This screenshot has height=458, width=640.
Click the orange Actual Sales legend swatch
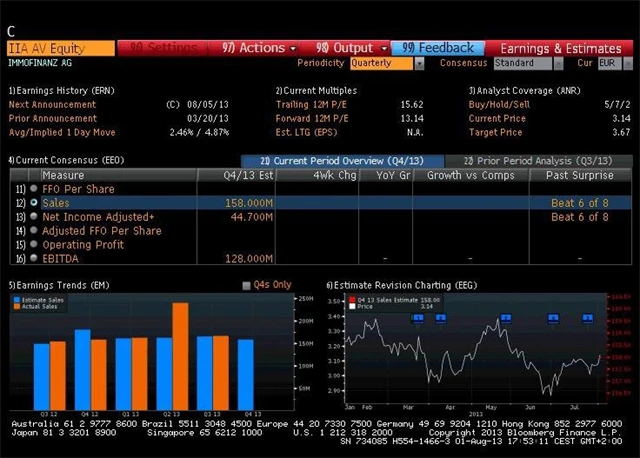(17, 307)
